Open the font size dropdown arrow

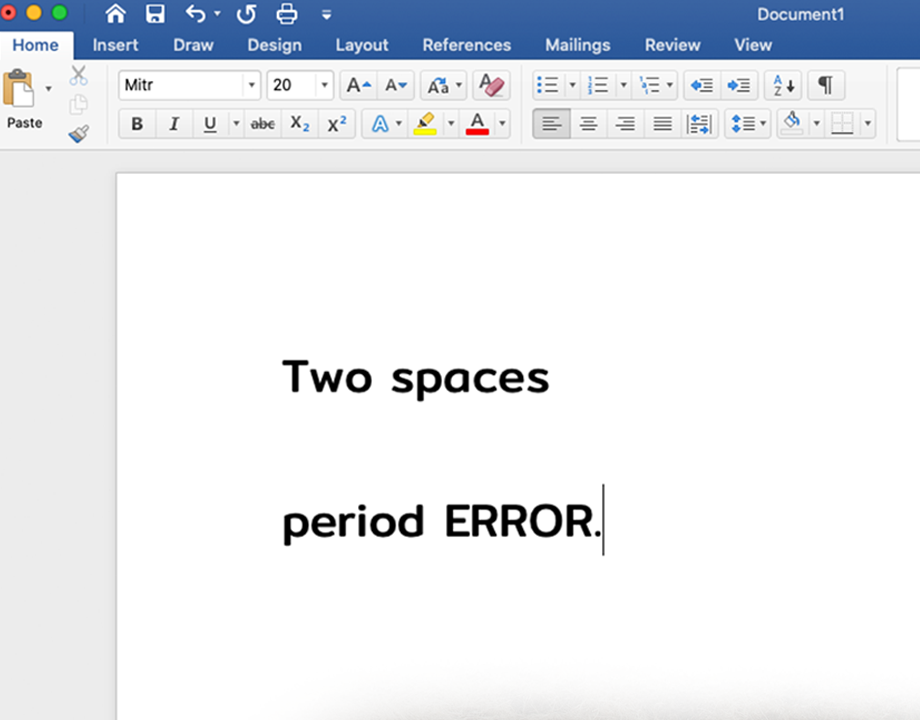pos(324,86)
